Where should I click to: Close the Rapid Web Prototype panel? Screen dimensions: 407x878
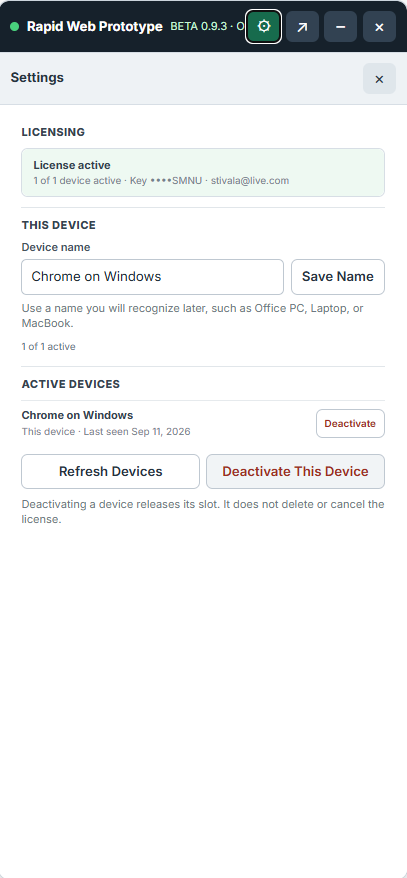[x=379, y=26]
